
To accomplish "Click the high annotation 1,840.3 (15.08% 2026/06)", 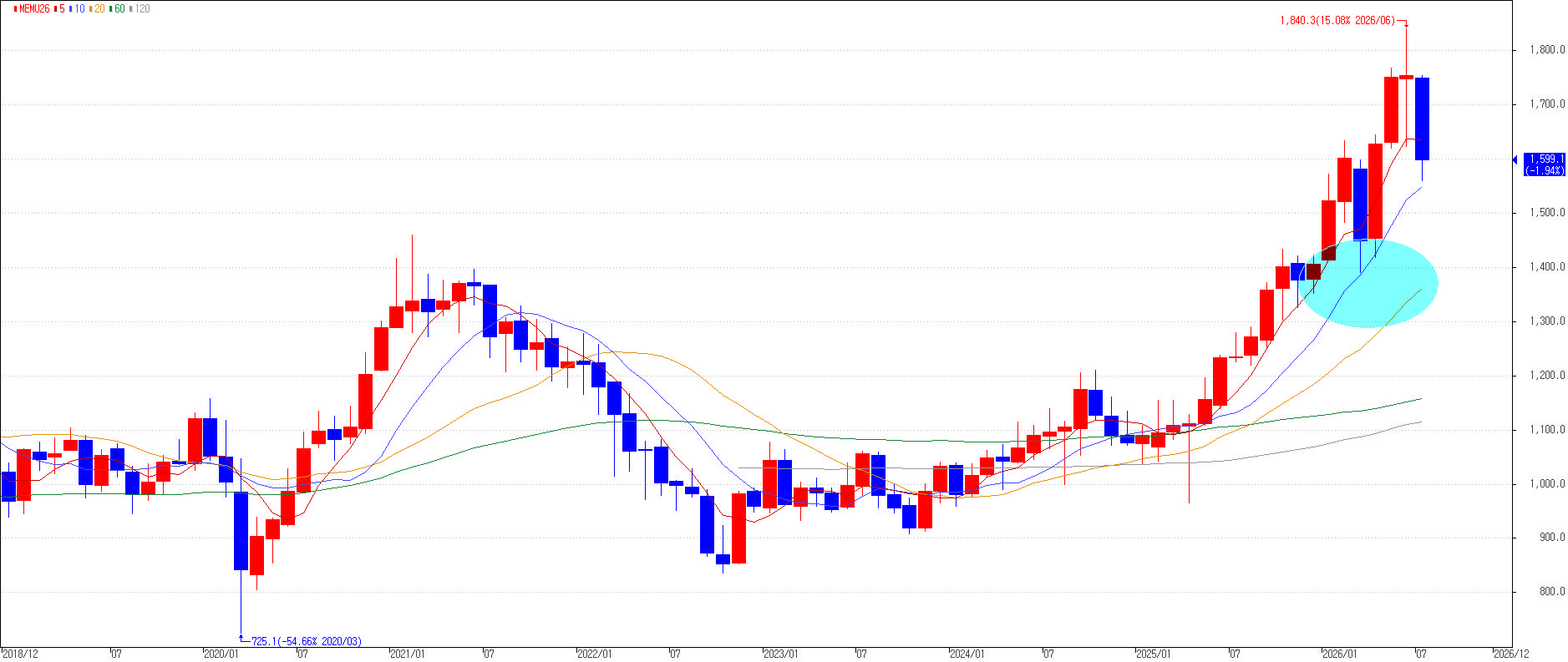I will (x=1337, y=20).
